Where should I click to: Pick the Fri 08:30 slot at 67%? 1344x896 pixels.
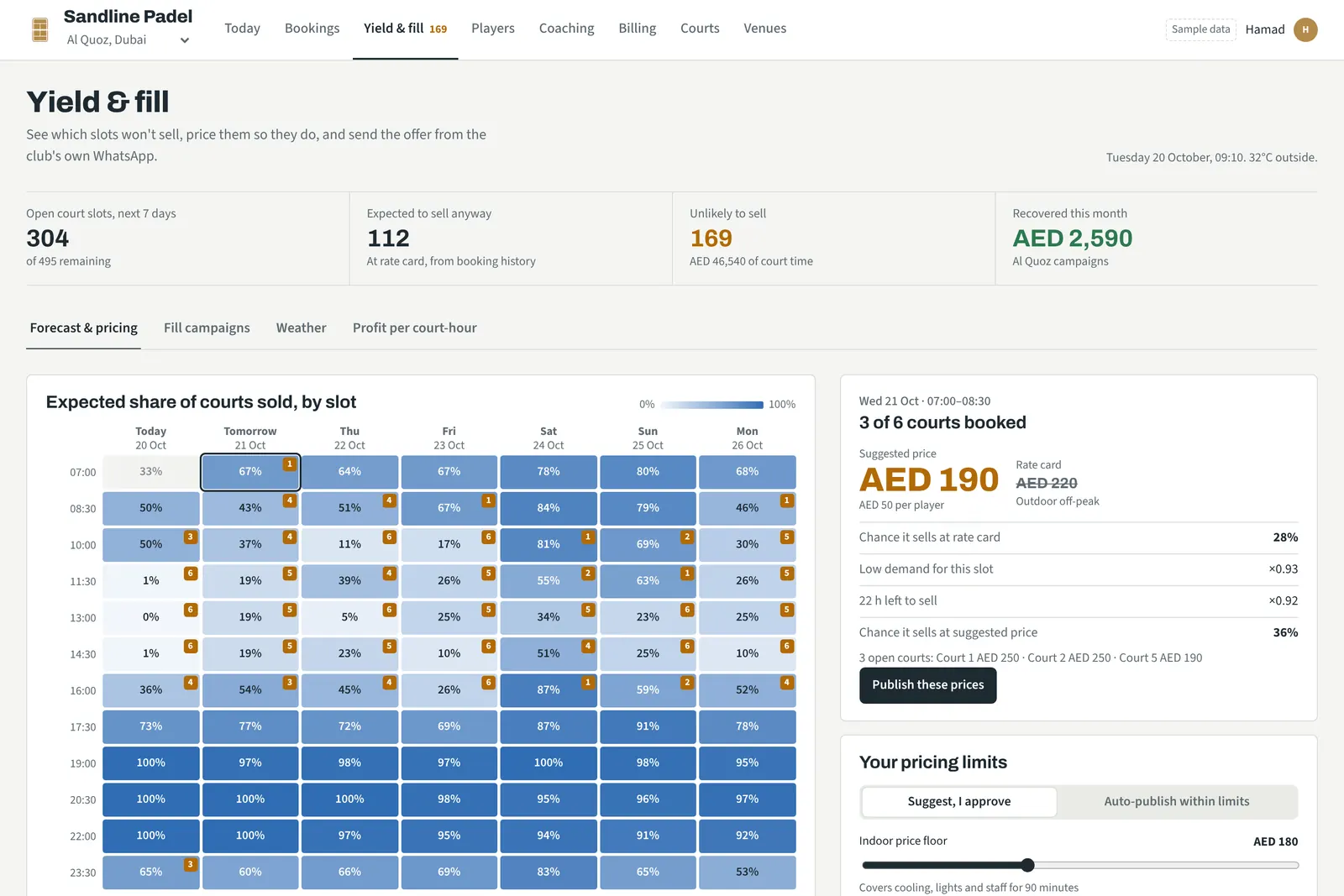[x=449, y=508]
